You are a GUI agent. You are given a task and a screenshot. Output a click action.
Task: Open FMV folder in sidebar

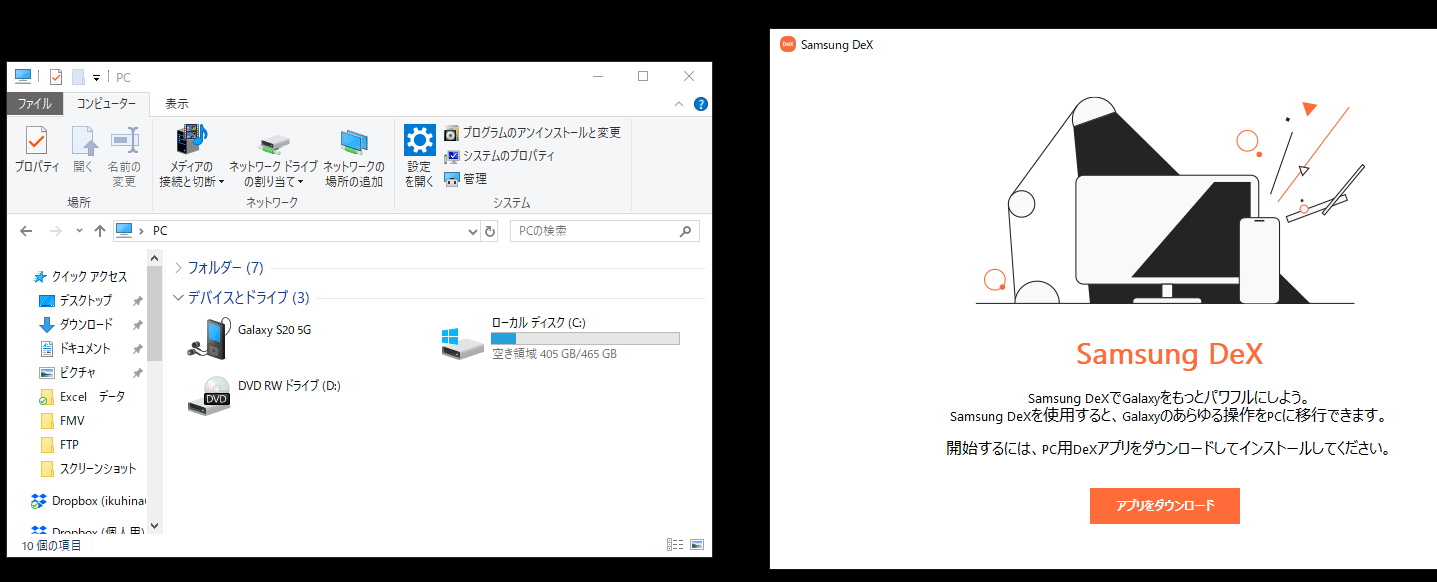(x=62, y=421)
